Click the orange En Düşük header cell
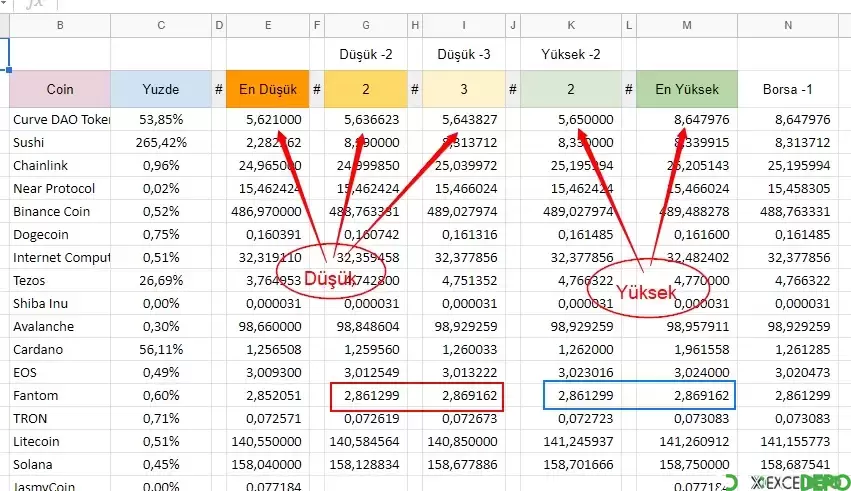 268,89
